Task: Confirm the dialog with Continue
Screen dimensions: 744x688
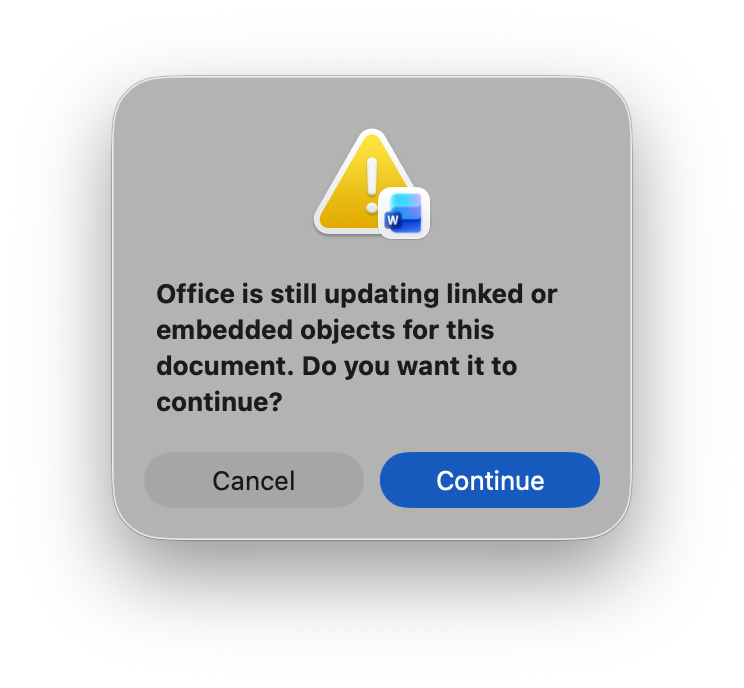Action: [x=490, y=480]
